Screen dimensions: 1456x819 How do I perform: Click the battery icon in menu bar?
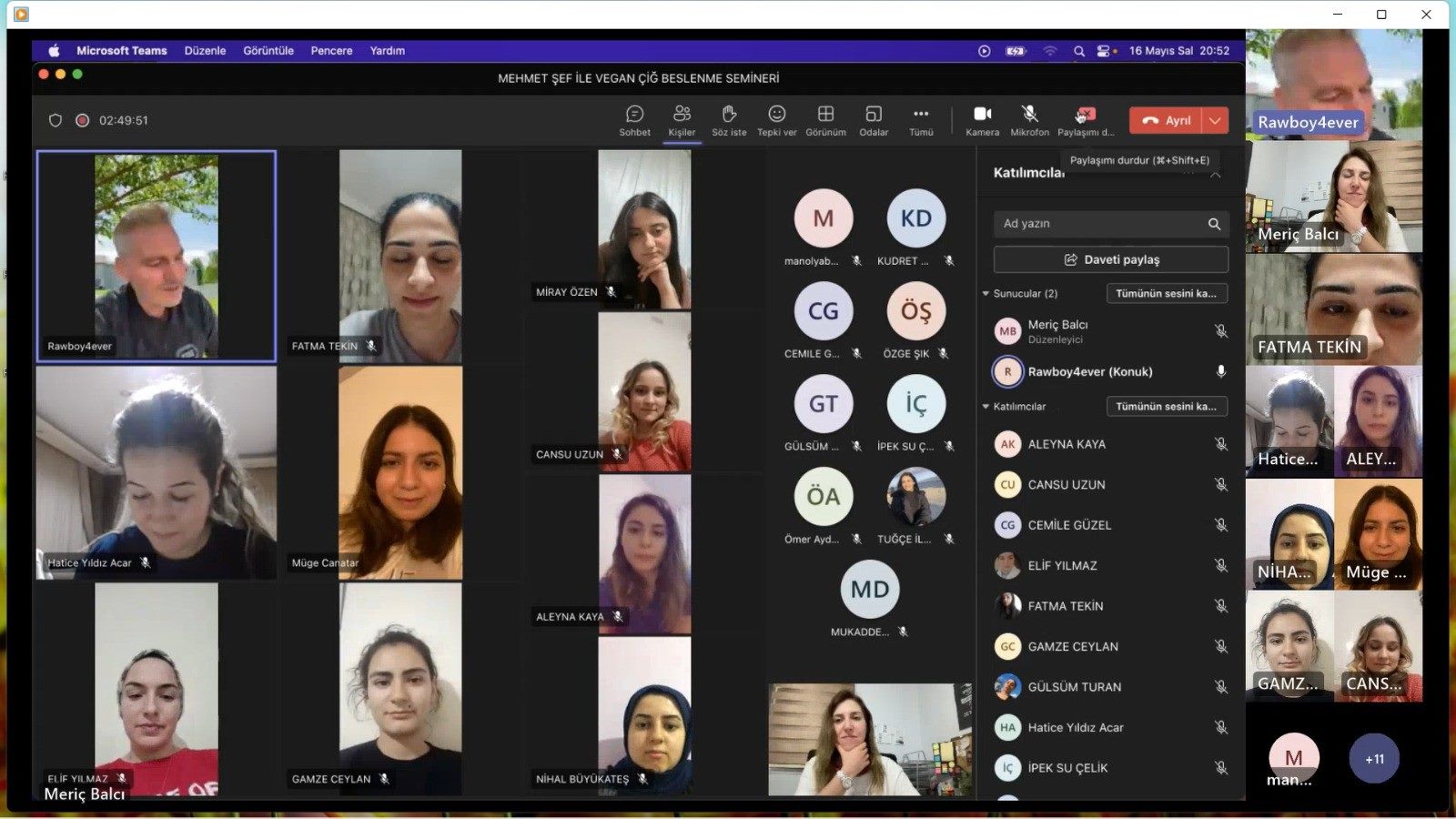(x=1016, y=51)
